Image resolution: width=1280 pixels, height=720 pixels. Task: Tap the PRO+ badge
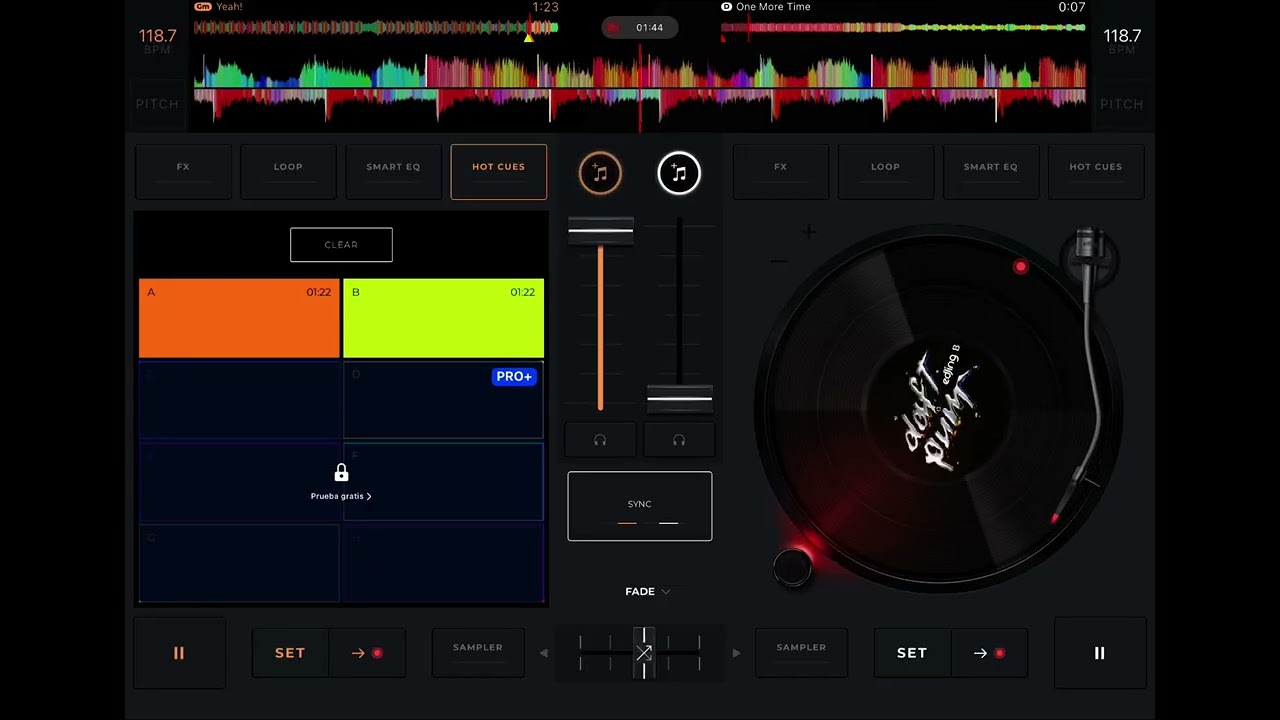point(514,376)
